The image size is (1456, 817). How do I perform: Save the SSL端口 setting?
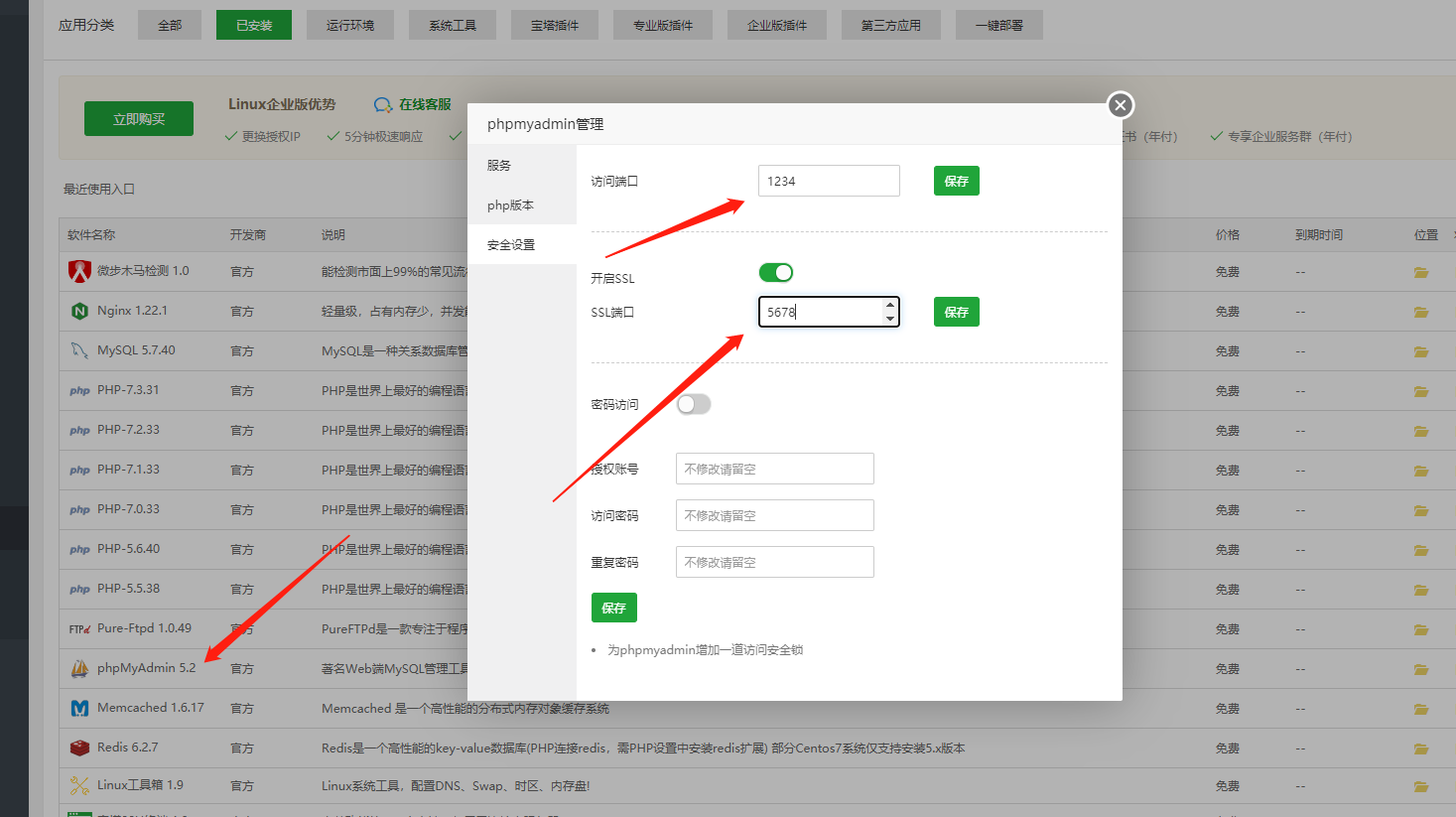click(957, 312)
